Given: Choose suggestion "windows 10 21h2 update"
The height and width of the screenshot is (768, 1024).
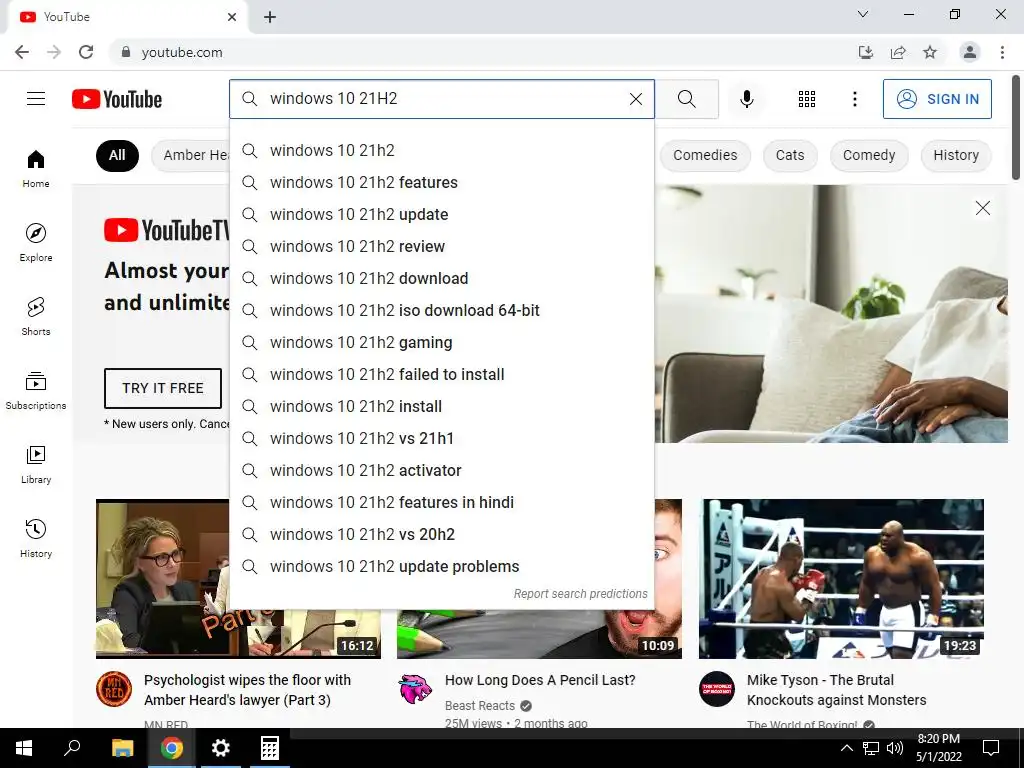Looking at the screenshot, I should click(441, 214).
